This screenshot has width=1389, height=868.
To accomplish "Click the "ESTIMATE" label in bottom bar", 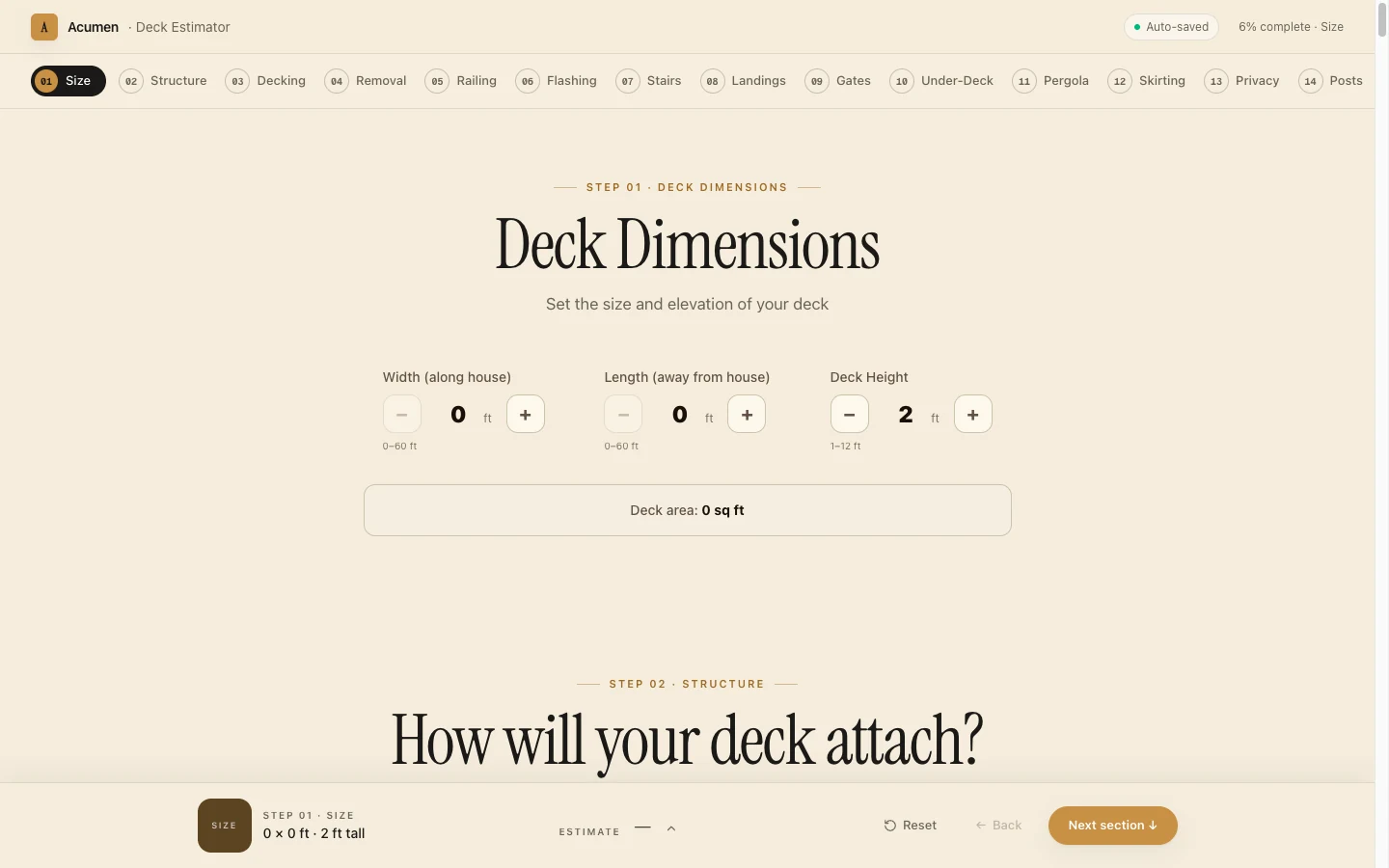I will pos(589,831).
